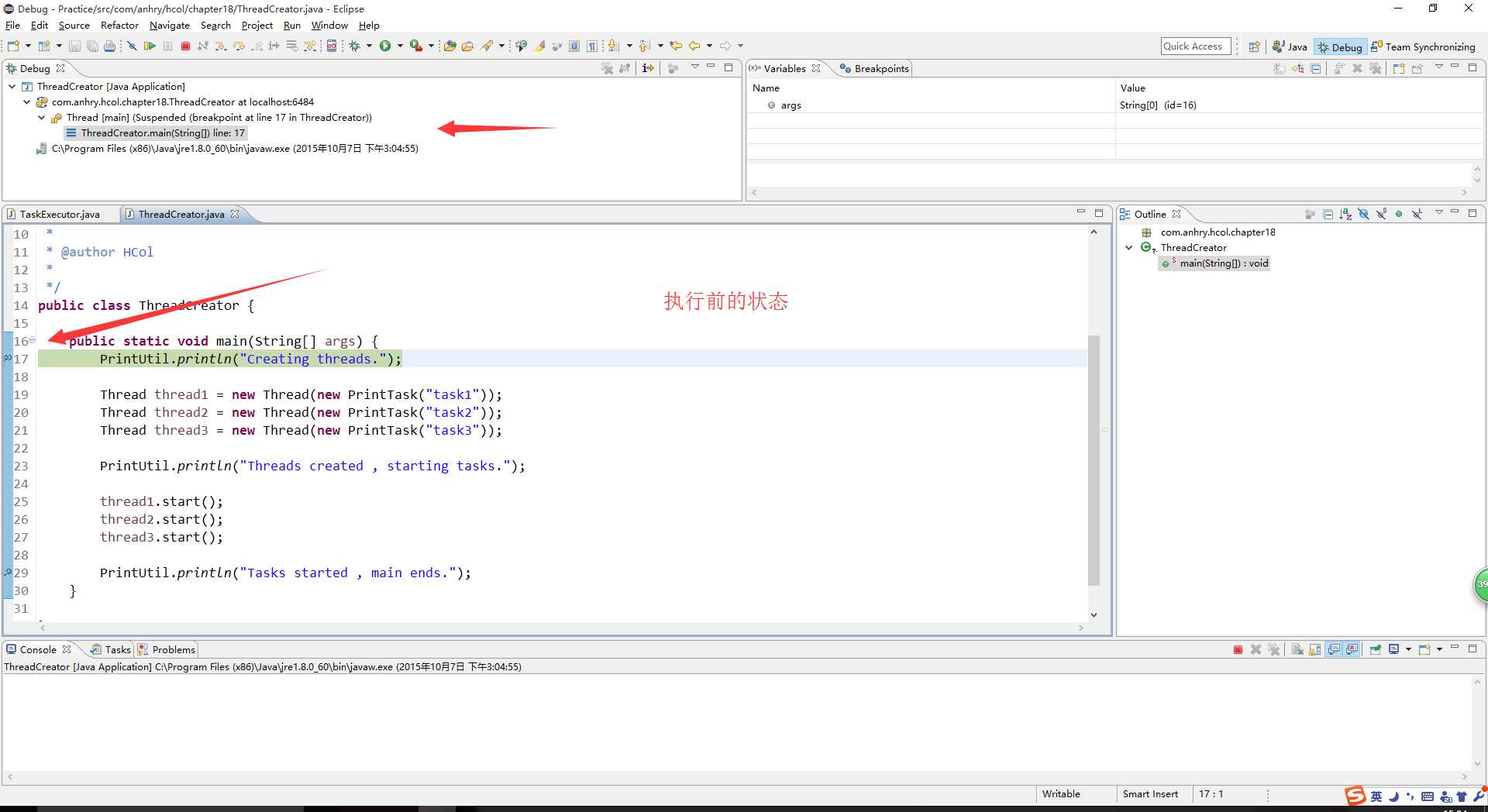Open Debug launch history dropdown arrow
The height and width of the screenshot is (812, 1488).
pyautogui.click(x=369, y=46)
